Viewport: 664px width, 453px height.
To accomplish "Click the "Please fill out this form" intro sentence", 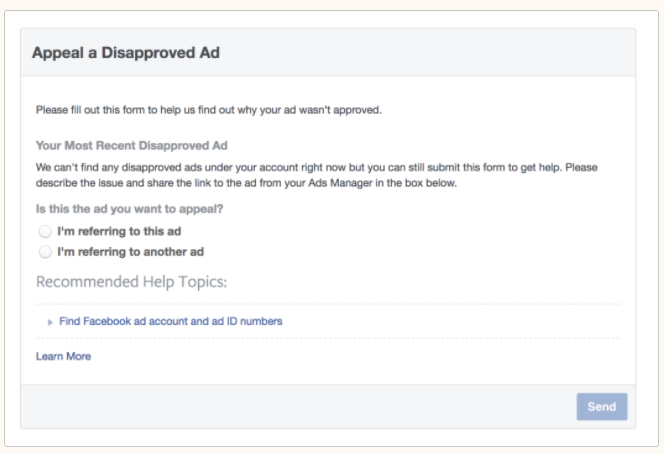I will click(208, 109).
